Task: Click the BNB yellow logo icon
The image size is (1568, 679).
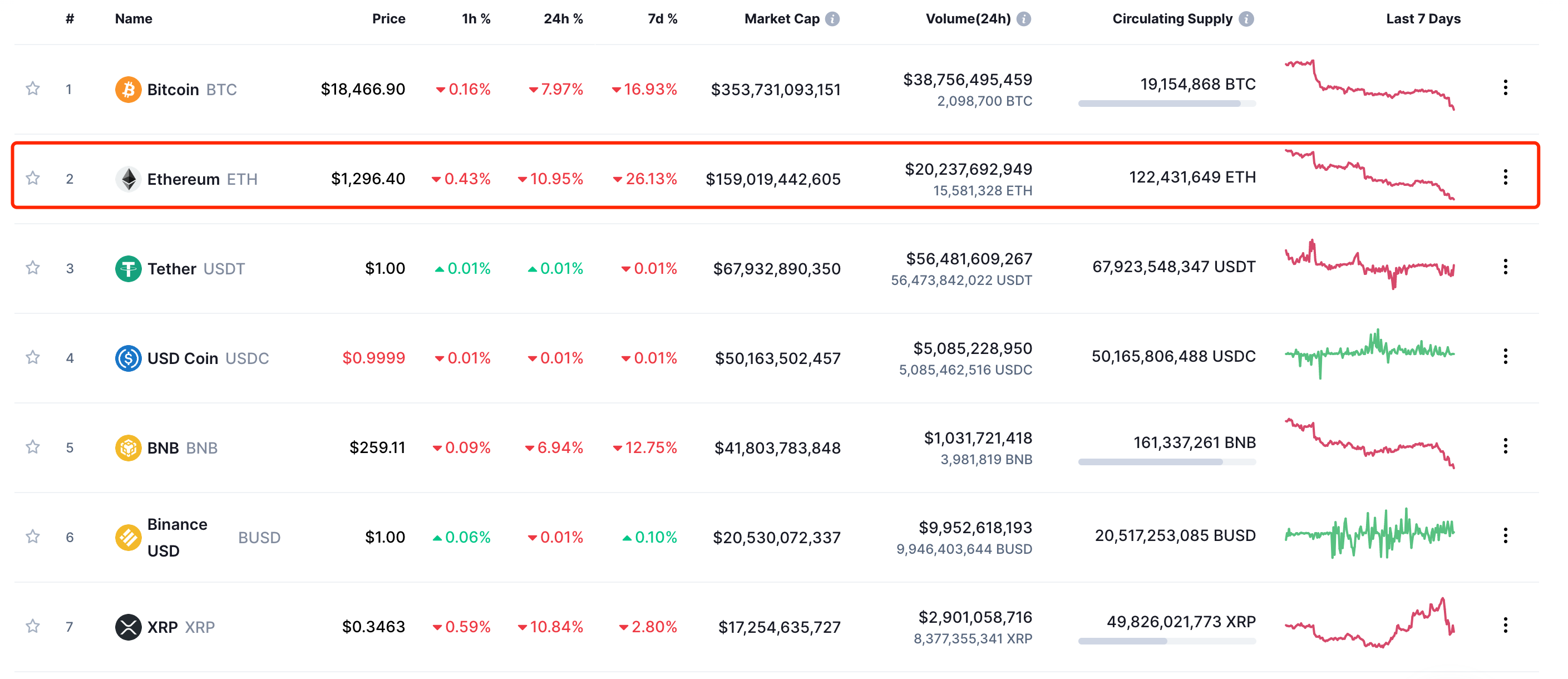Action: coord(128,447)
